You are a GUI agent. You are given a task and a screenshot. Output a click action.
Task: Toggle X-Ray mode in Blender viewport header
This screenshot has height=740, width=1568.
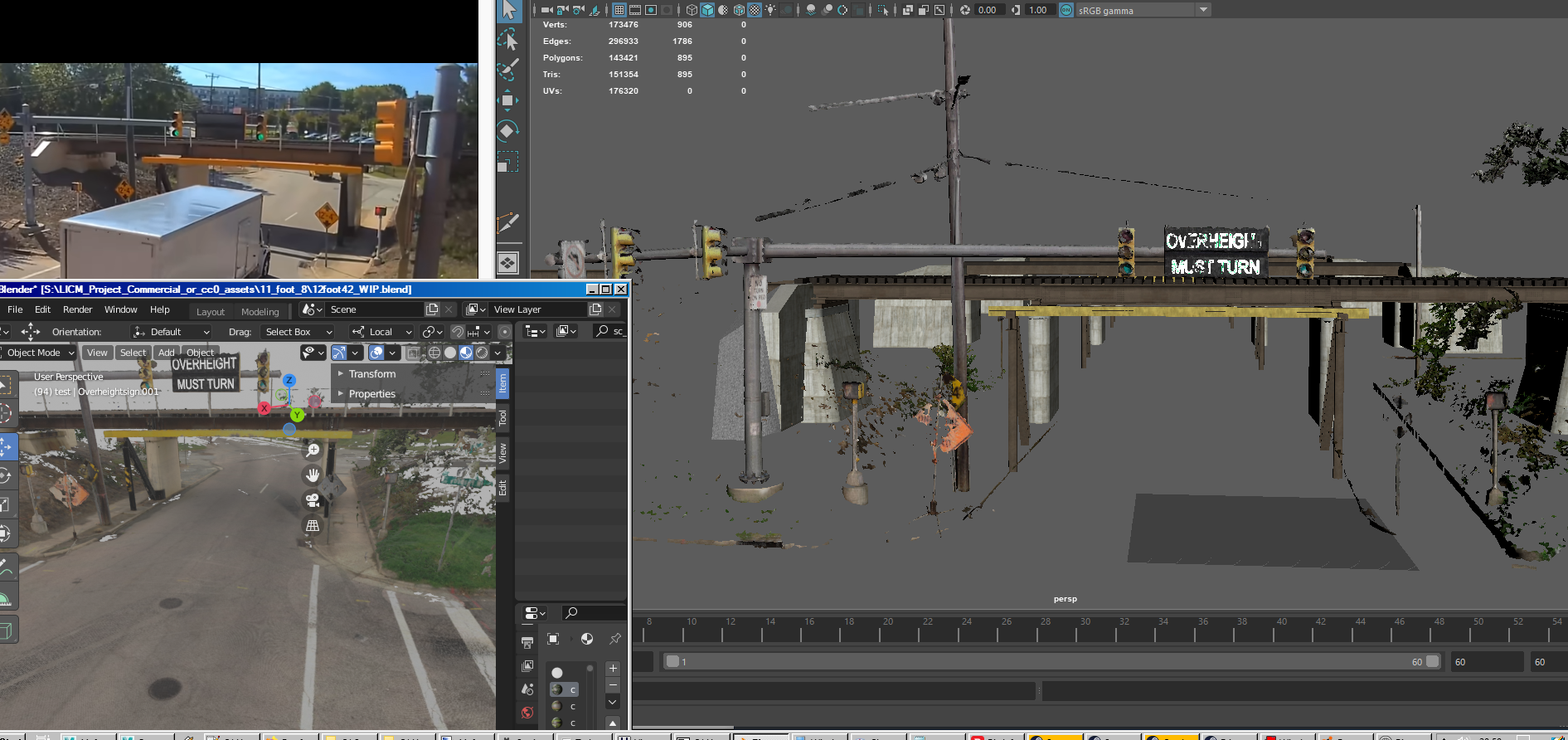point(413,353)
